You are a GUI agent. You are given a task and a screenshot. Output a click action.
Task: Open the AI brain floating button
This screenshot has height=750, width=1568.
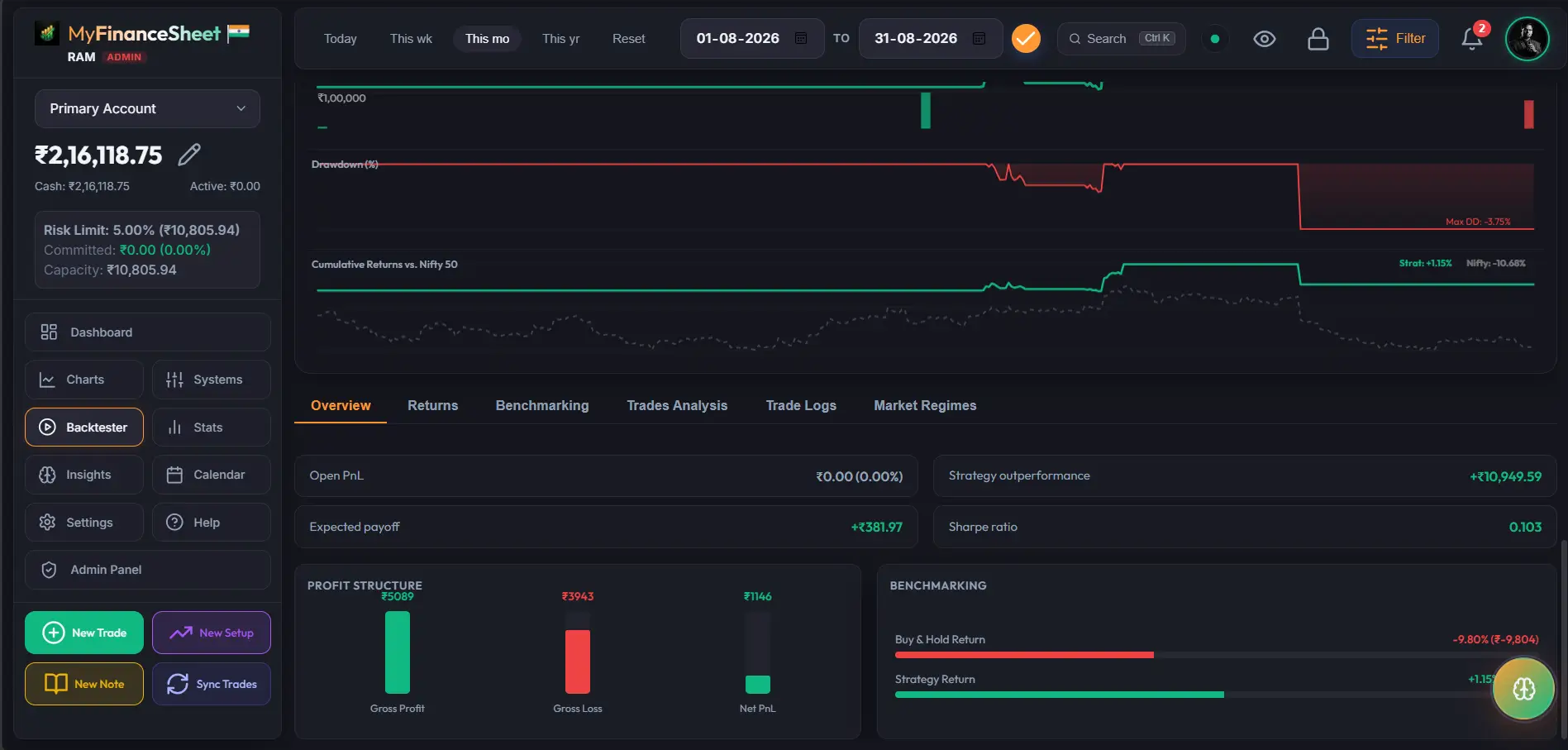pyautogui.click(x=1523, y=688)
